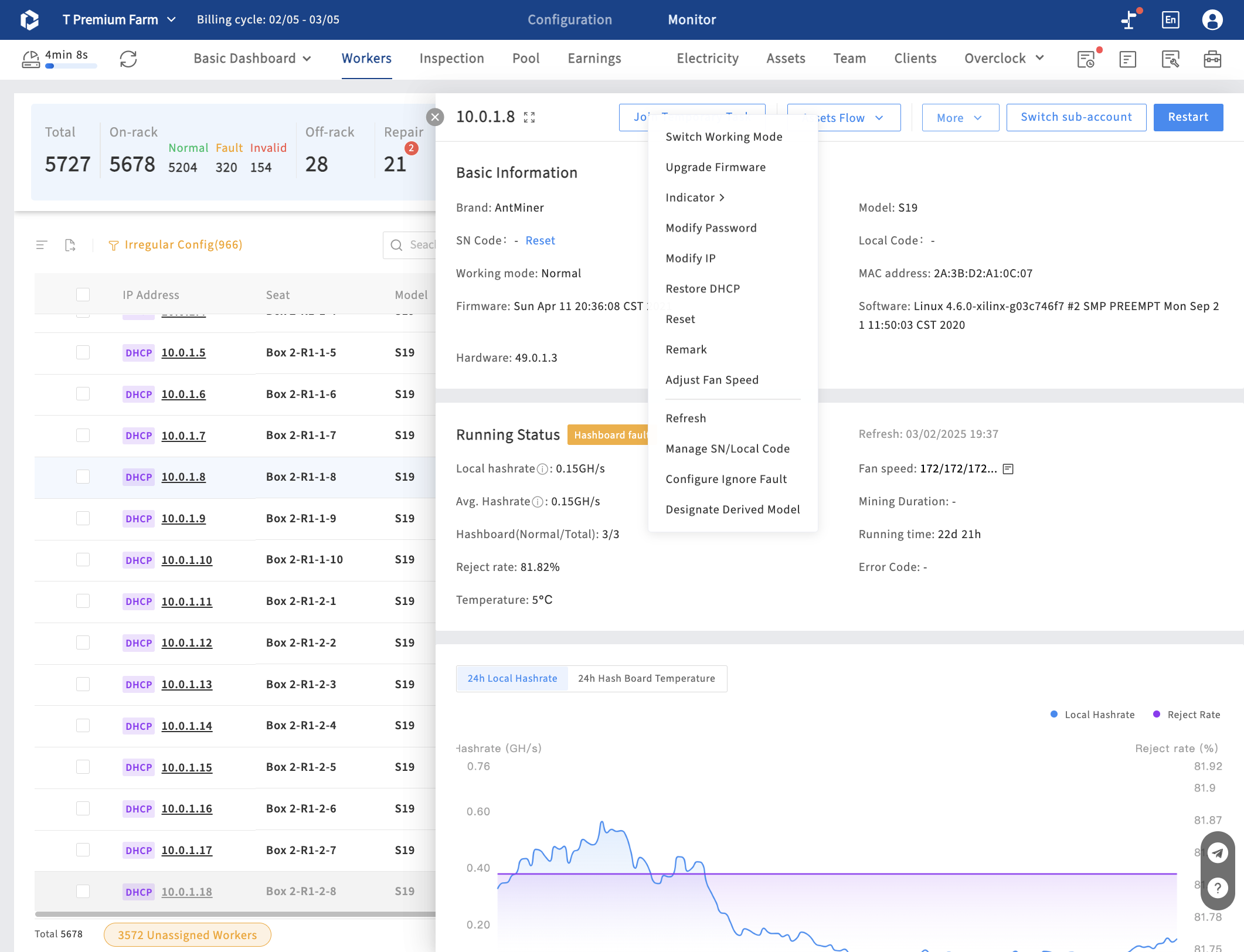Open the Telegram send floating button
Viewport: 1244px width, 952px height.
coord(1218,852)
